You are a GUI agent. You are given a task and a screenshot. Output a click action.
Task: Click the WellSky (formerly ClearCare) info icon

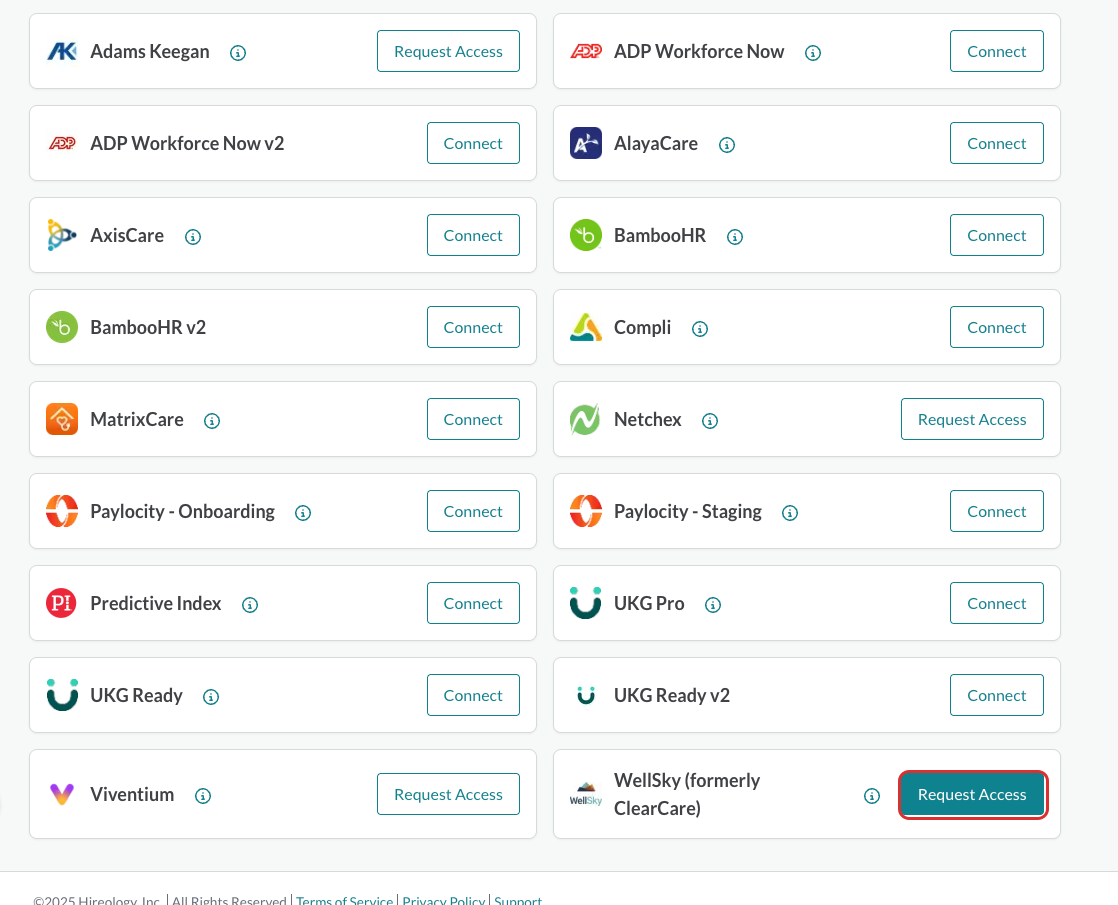872,796
